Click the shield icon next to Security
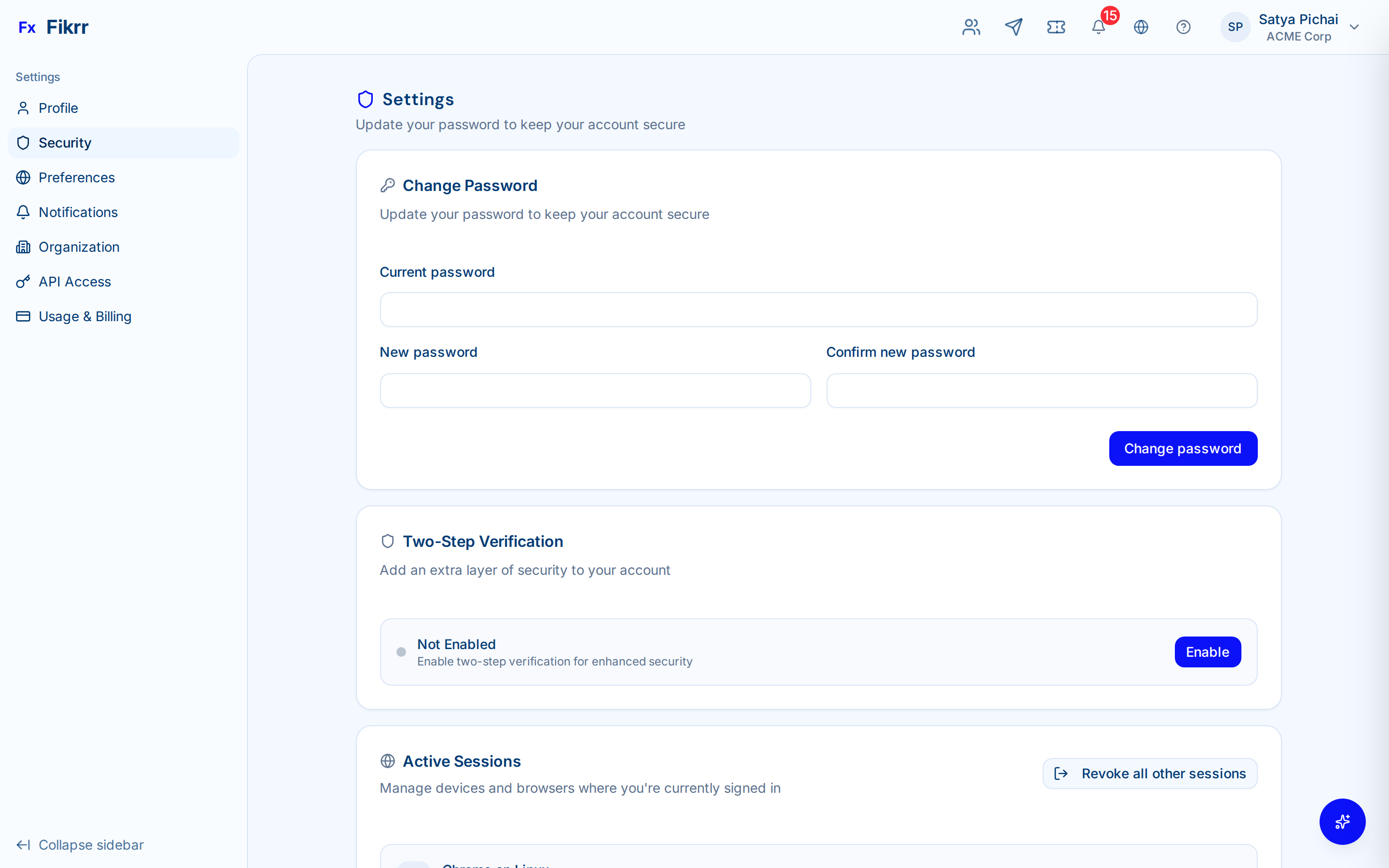The height and width of the screenshot is (868, 1389). [23, 142]
